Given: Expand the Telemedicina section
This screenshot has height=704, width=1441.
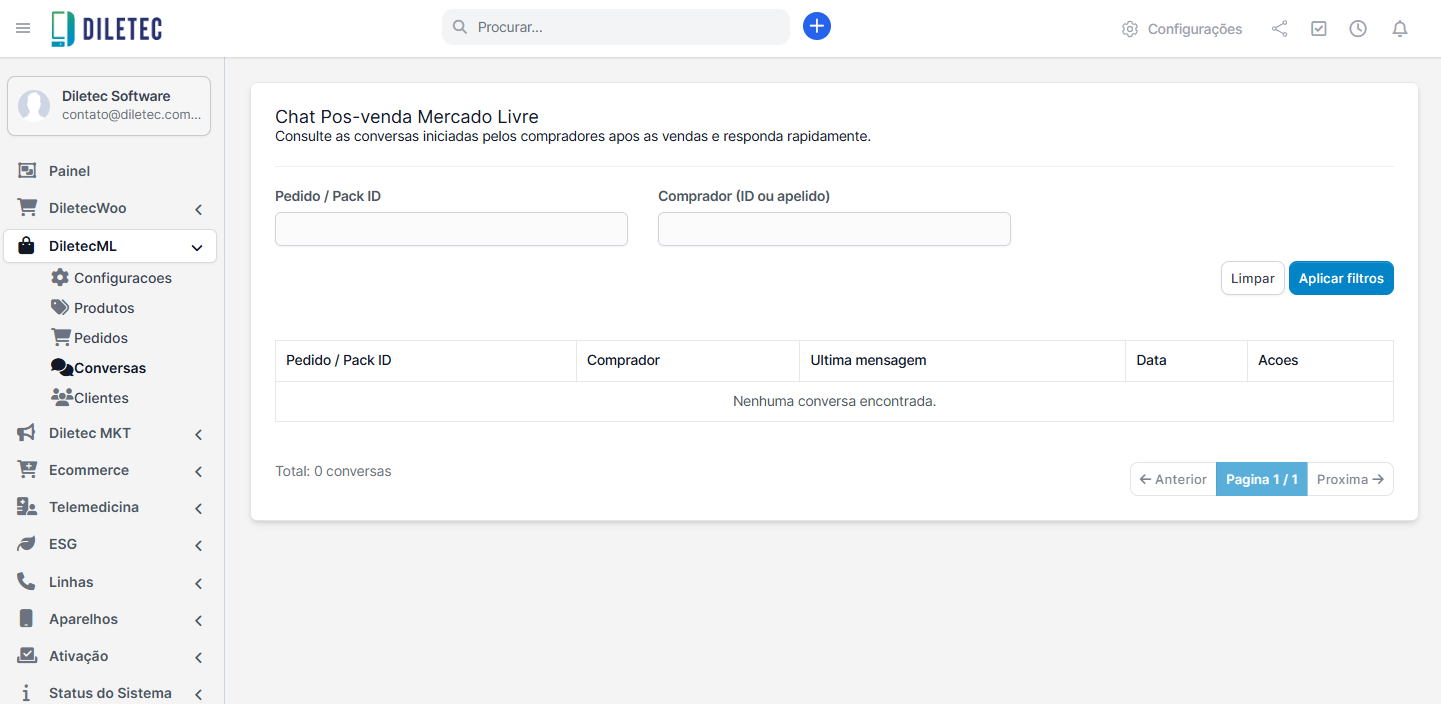Looking at the screenshot, I should 110,507.
